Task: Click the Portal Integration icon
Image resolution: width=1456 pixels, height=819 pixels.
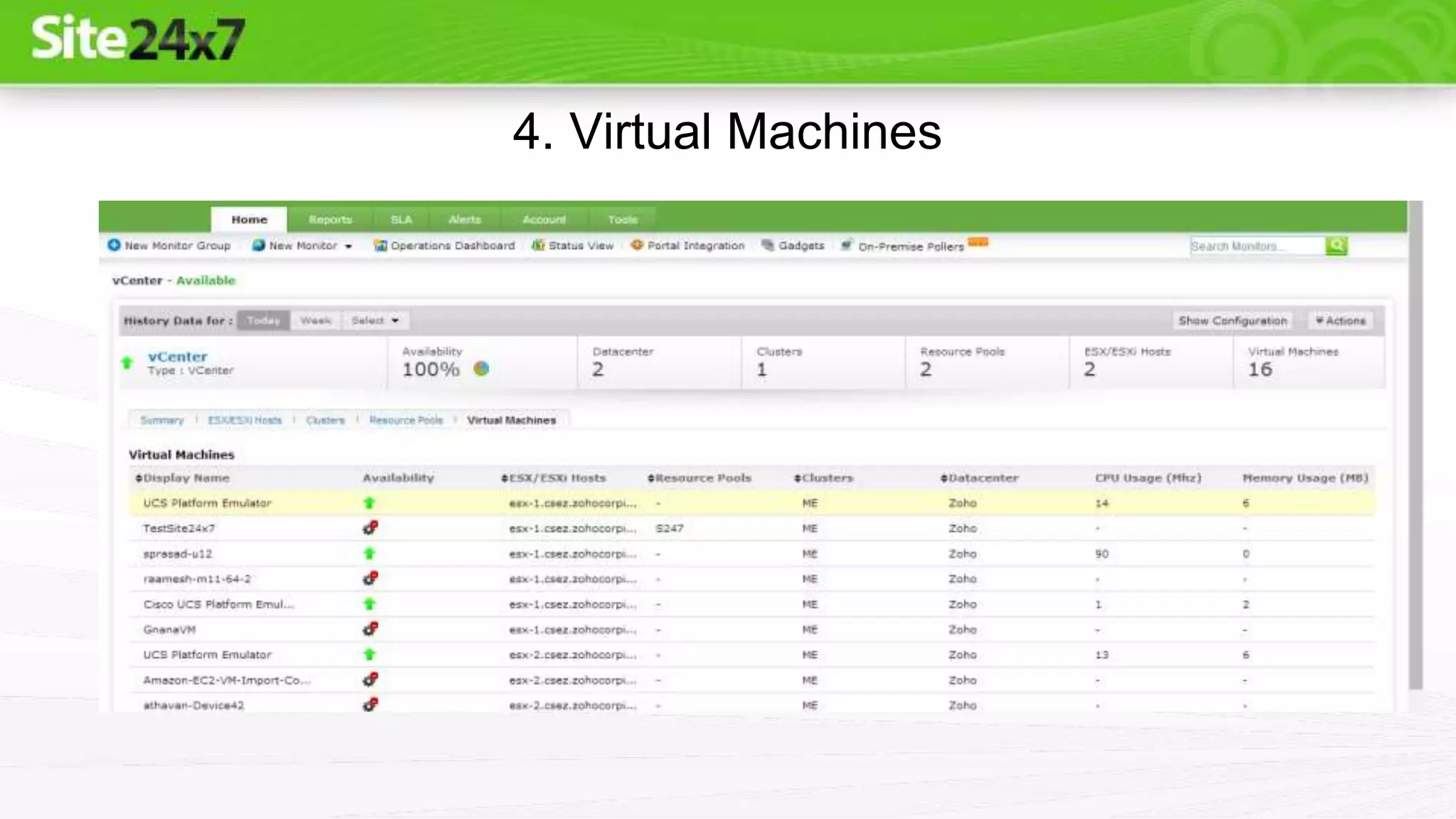Action: click(637, 245)
